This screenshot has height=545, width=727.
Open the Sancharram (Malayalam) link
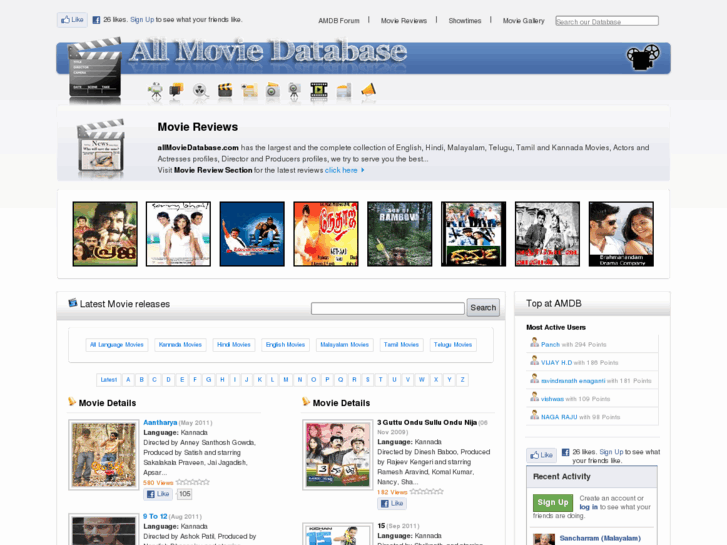click(x=600, y=539)
